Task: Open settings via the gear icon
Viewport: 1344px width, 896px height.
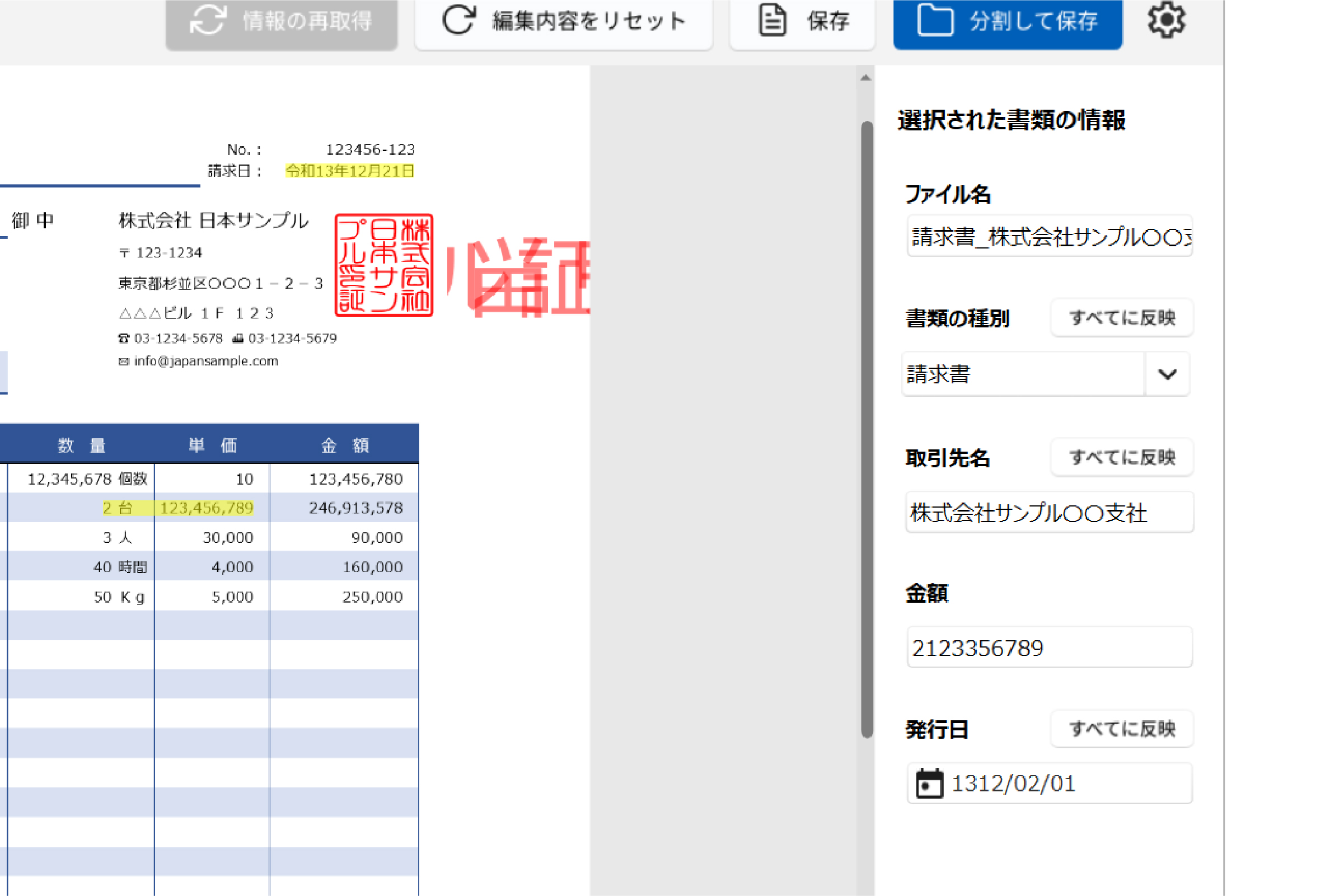Action: [x=1167, y=20]
